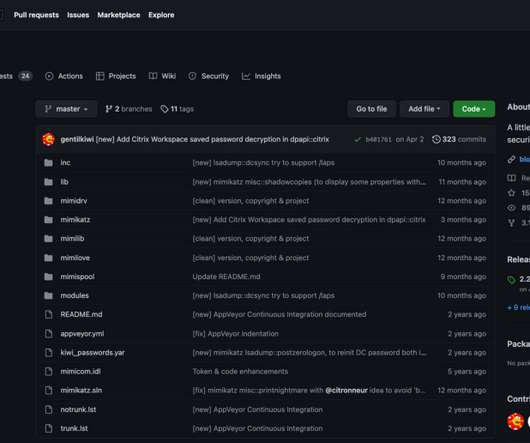
Task: Click contributor avatar under Contributors
Action: click(x=515, y=421)
